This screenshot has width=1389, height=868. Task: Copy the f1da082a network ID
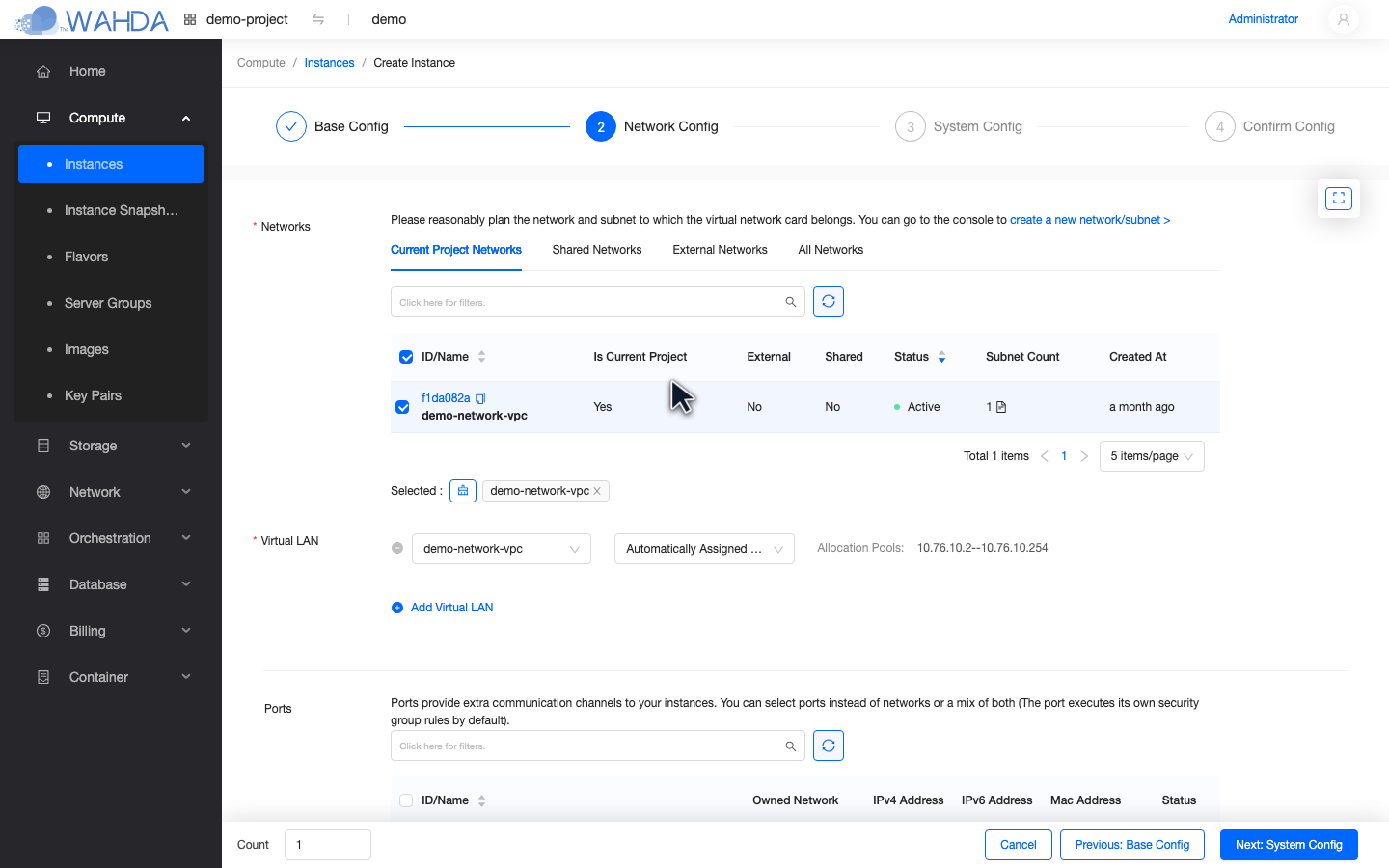coord(480,398)
